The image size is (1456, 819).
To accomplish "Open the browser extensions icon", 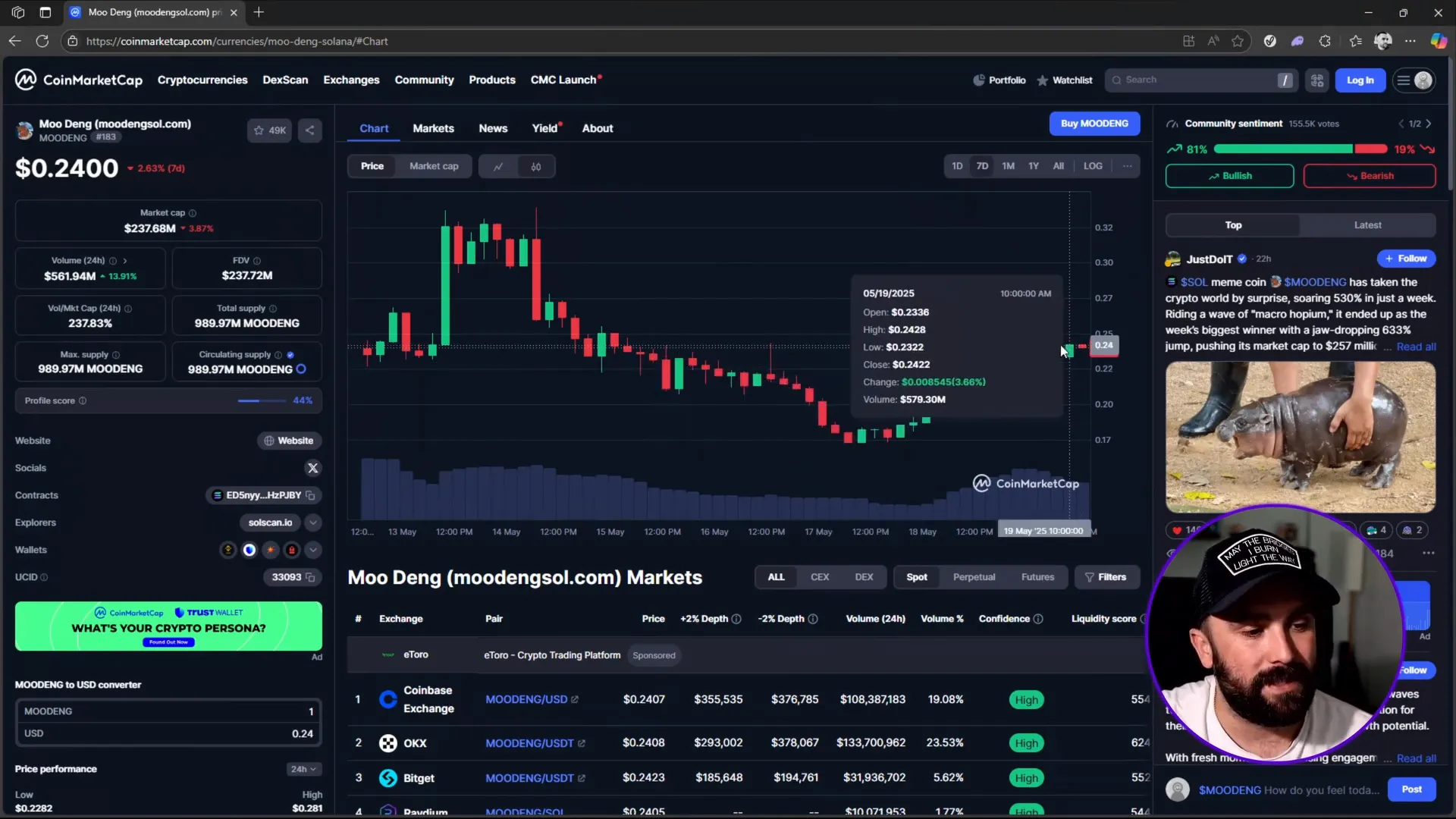I will (x=1325, y=41).
